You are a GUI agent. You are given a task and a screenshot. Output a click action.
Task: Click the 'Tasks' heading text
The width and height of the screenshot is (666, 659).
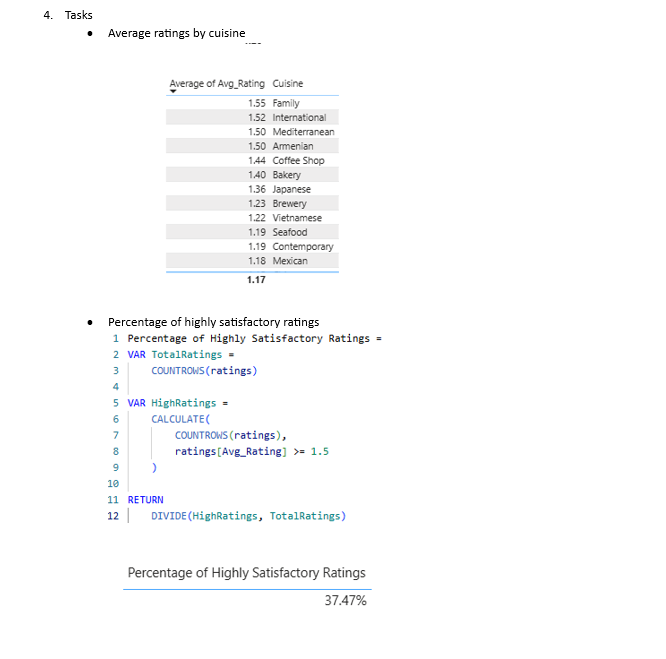(79, 15)
